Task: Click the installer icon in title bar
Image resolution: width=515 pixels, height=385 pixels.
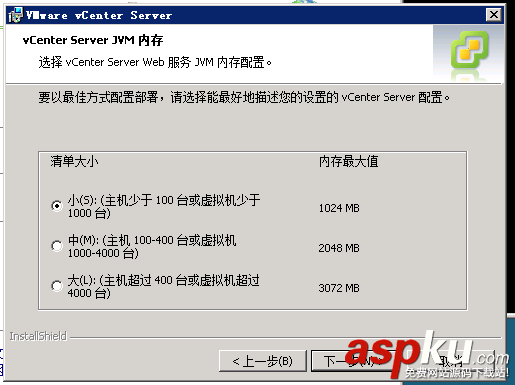Action: (15, 15)
